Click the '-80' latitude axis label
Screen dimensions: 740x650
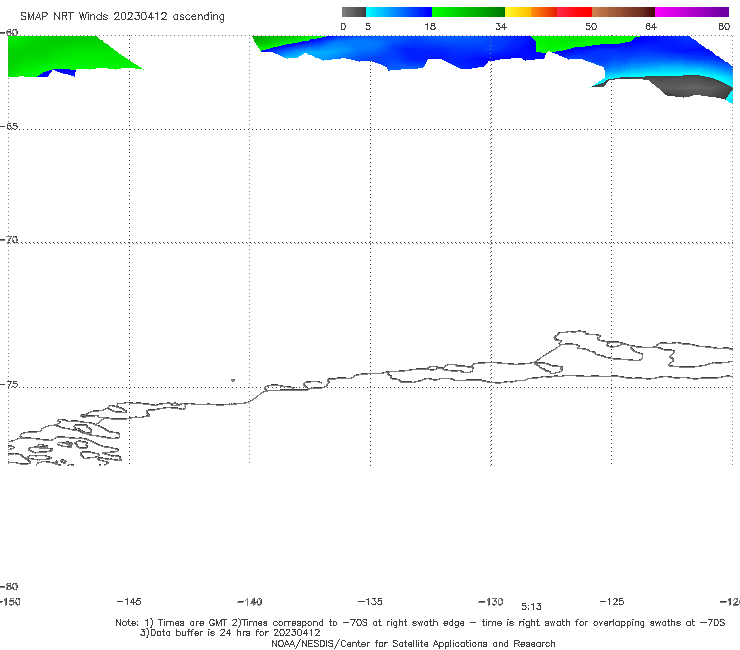click(9, 586)
